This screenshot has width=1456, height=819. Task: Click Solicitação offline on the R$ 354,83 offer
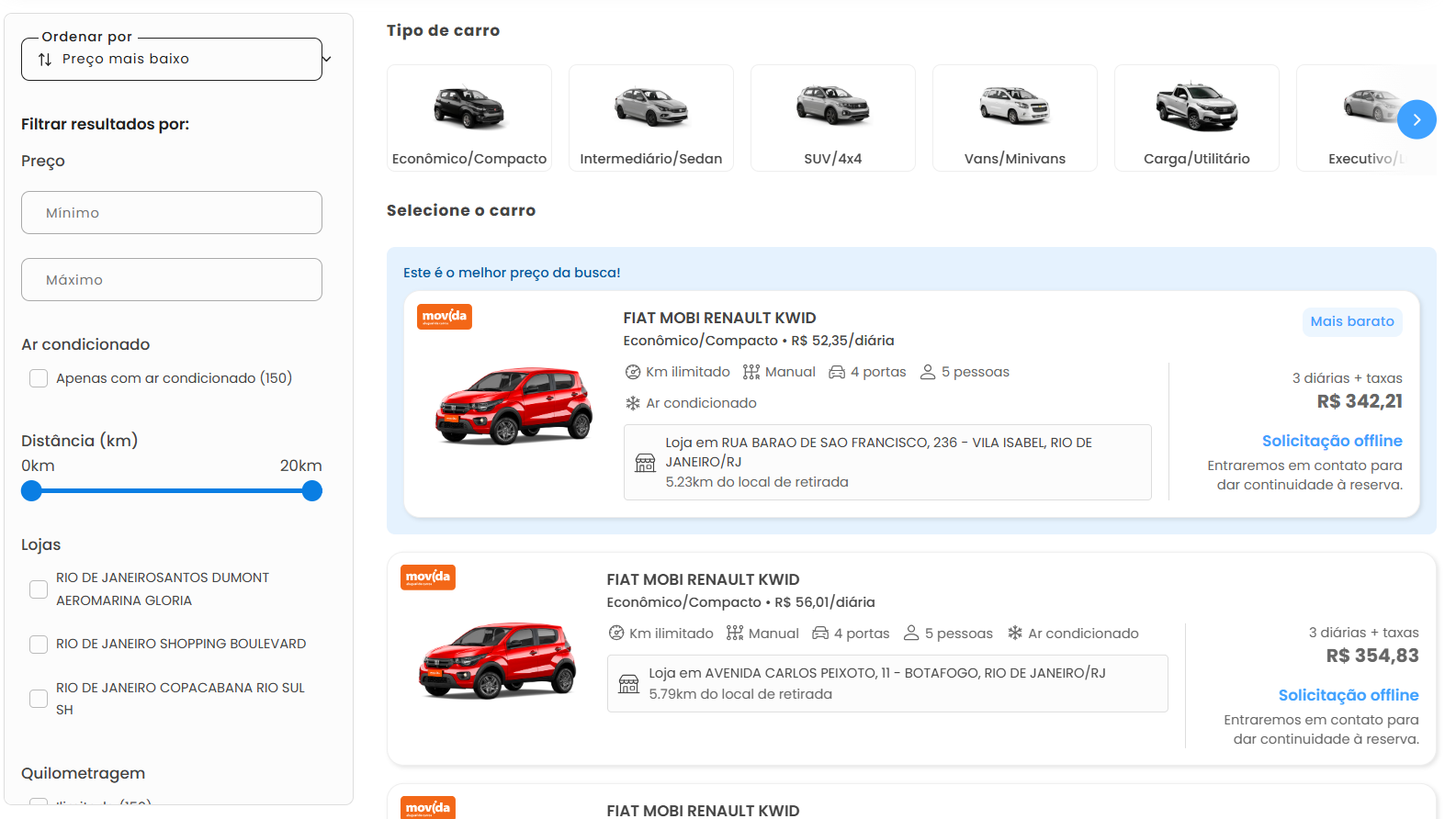[x=1349, y=695]
